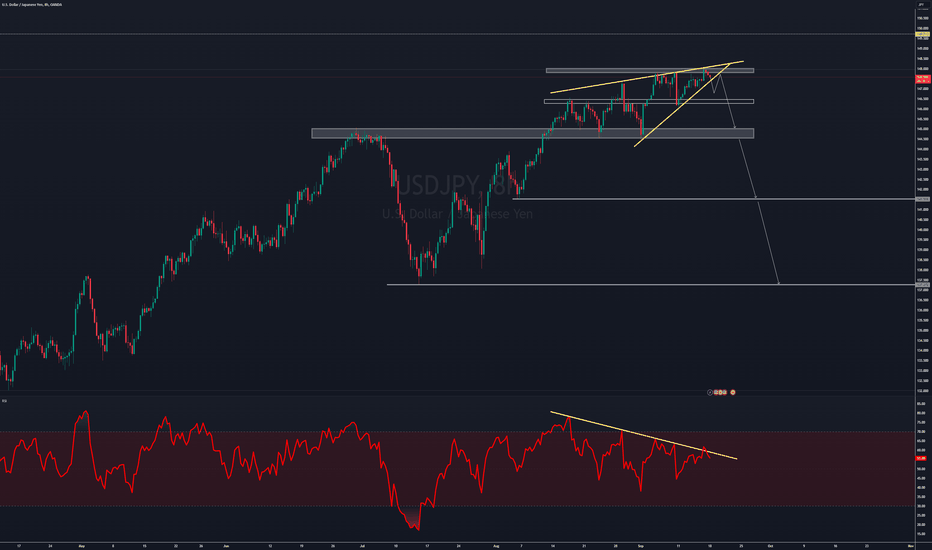
Task: Select the middle white horizontal level line
Action: point(713,199)
